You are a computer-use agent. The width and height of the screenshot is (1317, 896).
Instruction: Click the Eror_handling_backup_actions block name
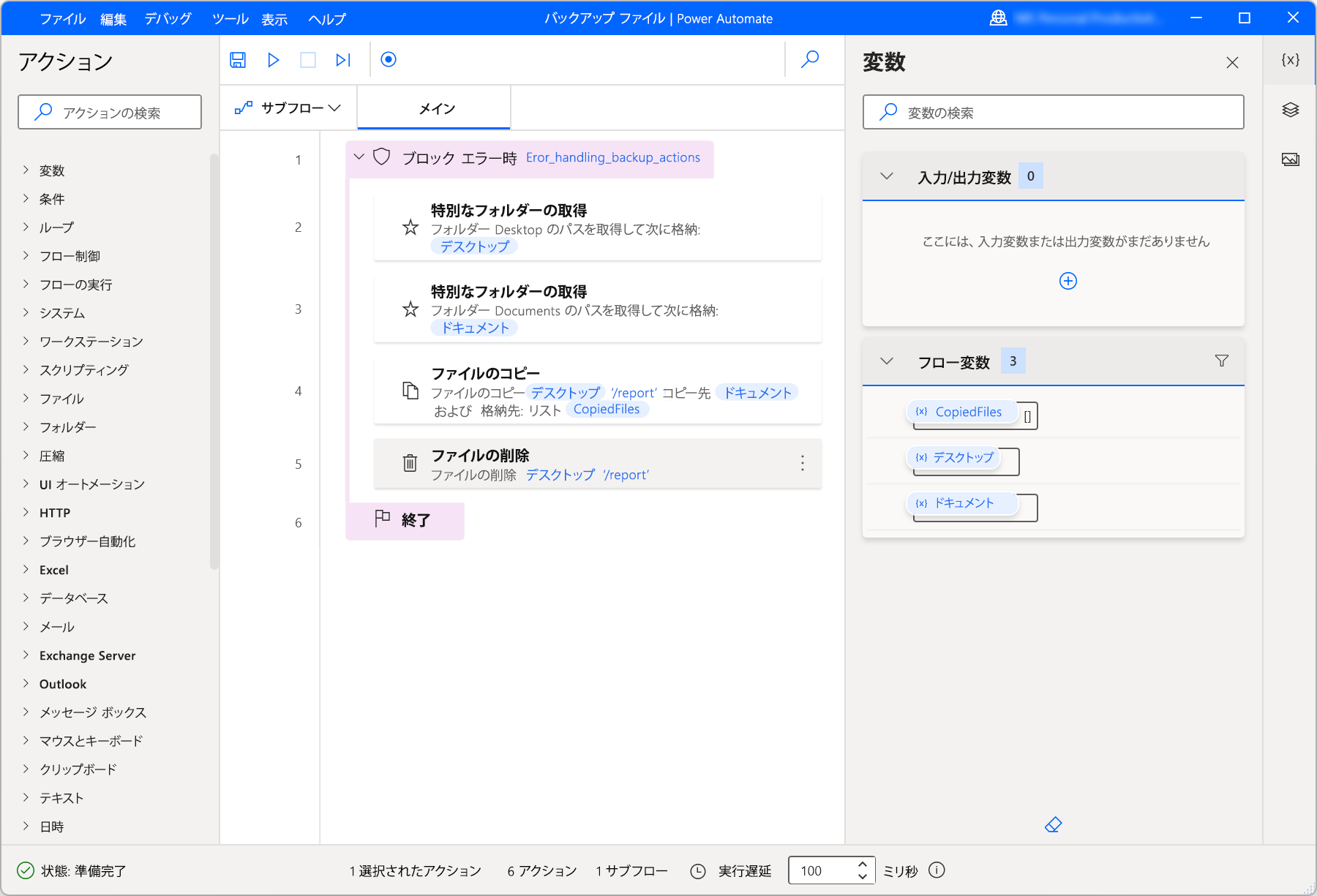tap(613, 157)
